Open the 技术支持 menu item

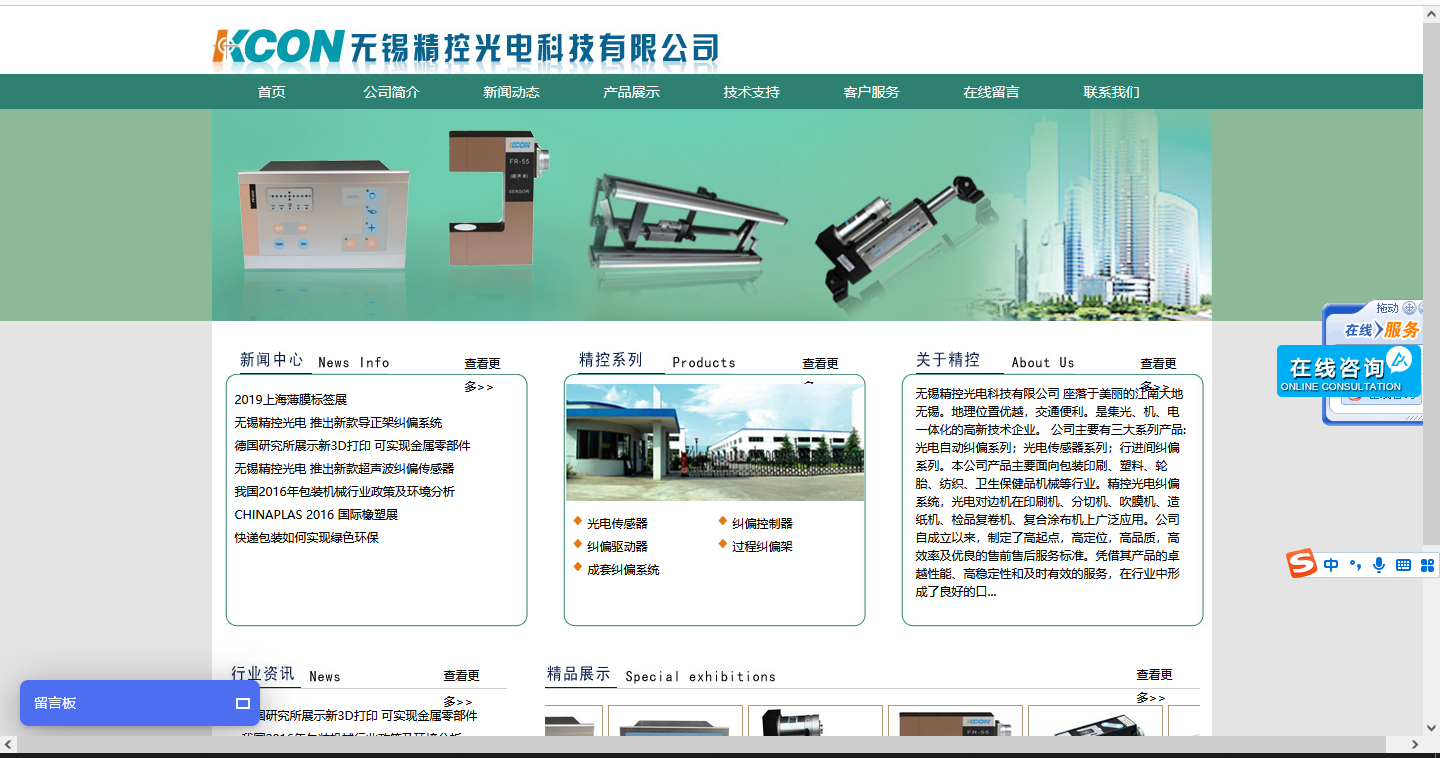[751, 92]
